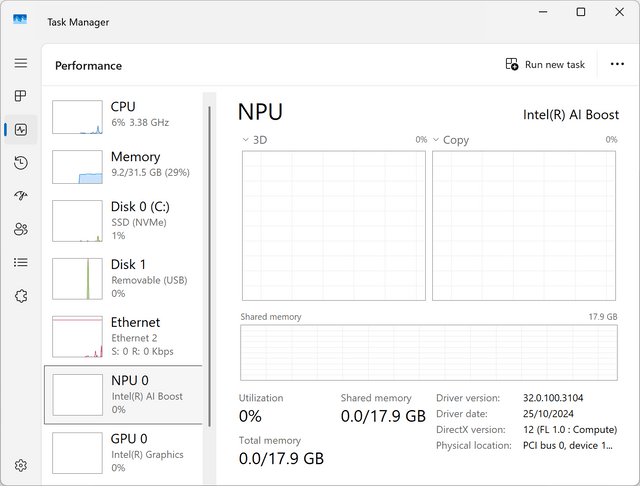Viewport: 640px width, 486px height.
Task: Click driver version 32.0.100.3104 value
Action: 553,398
